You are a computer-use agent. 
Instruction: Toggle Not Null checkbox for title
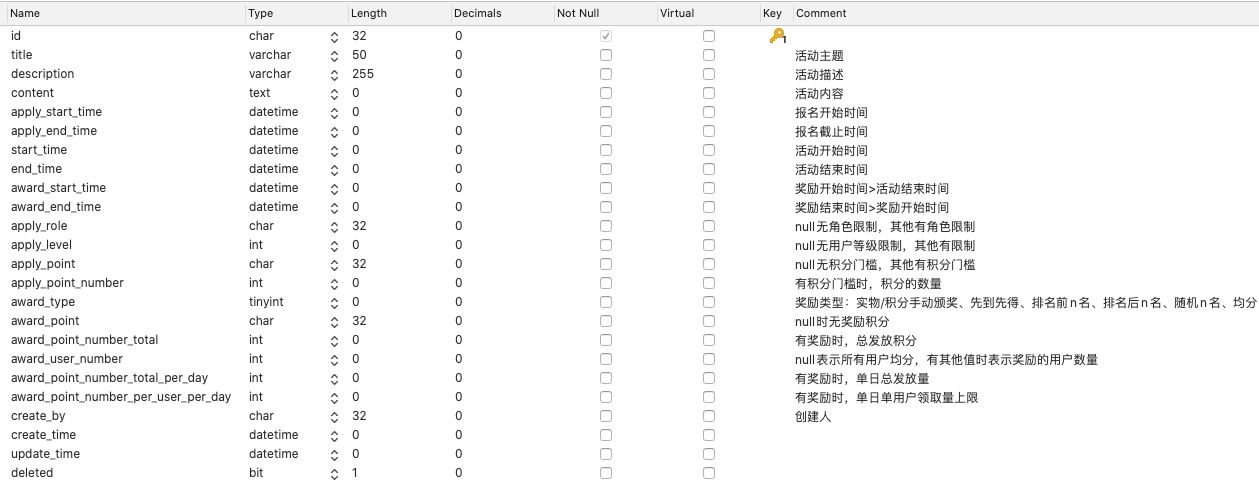(605, 55)
